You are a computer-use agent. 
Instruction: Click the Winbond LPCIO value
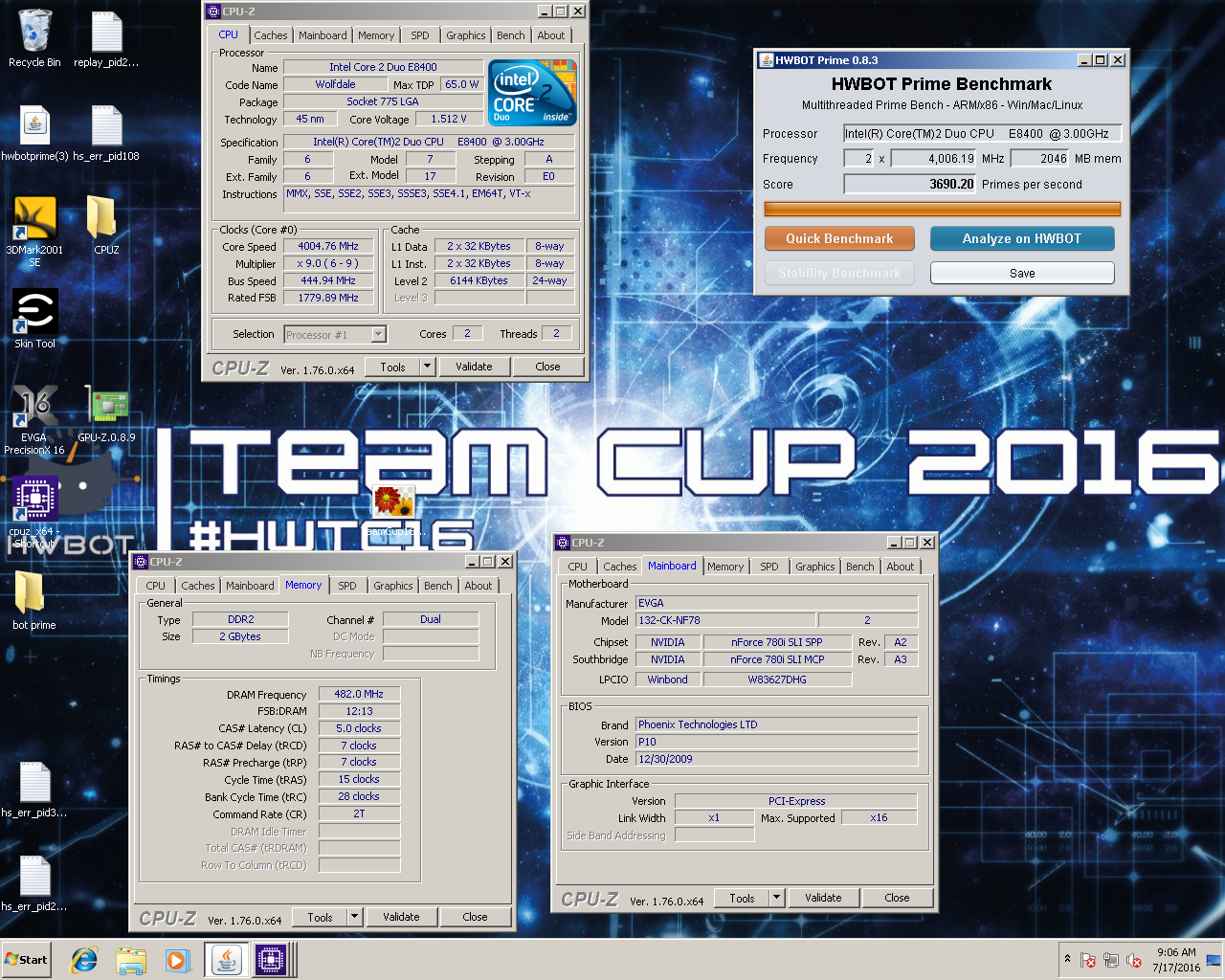[668, 679]
